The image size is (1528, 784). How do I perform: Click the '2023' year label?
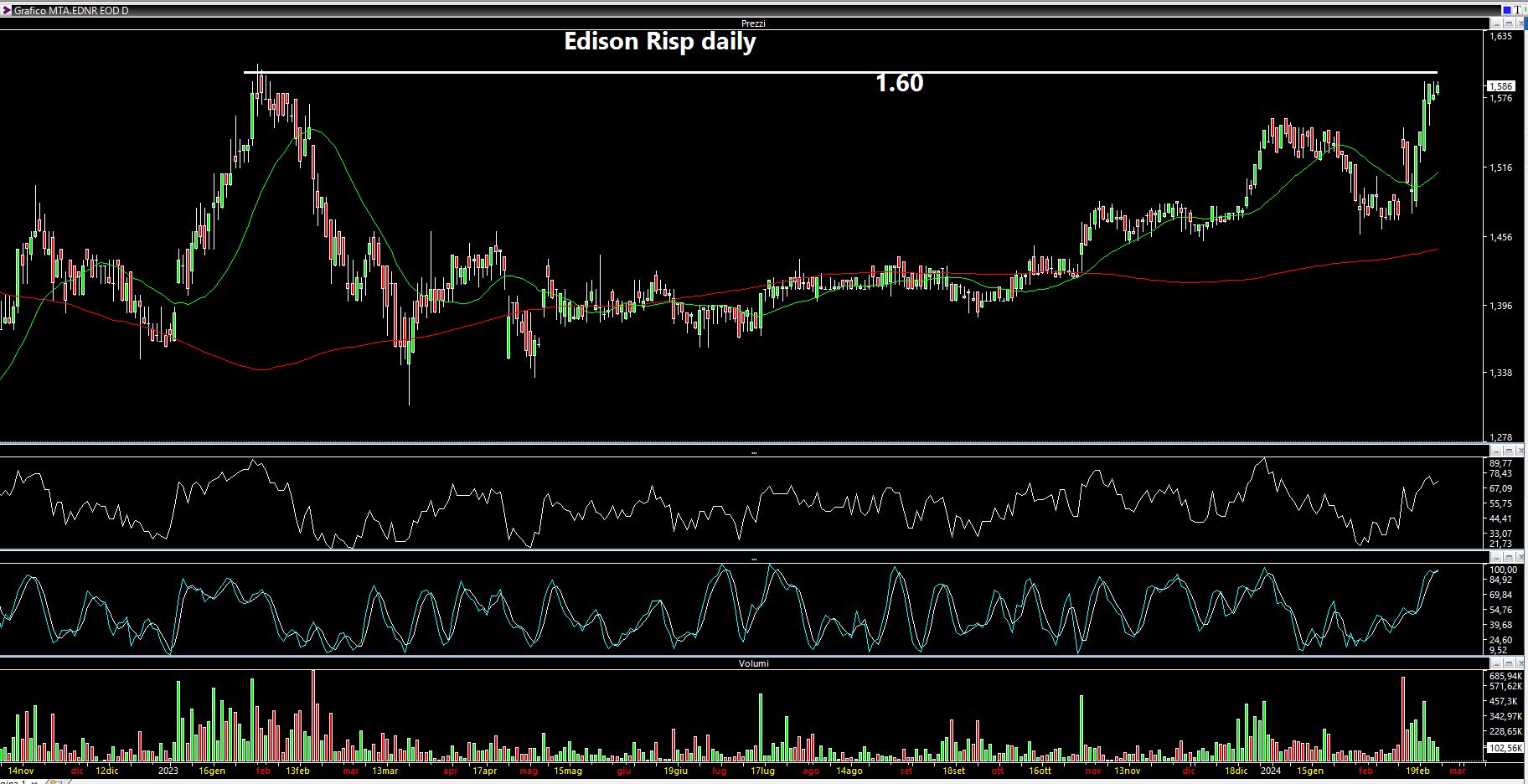[168, 771]
